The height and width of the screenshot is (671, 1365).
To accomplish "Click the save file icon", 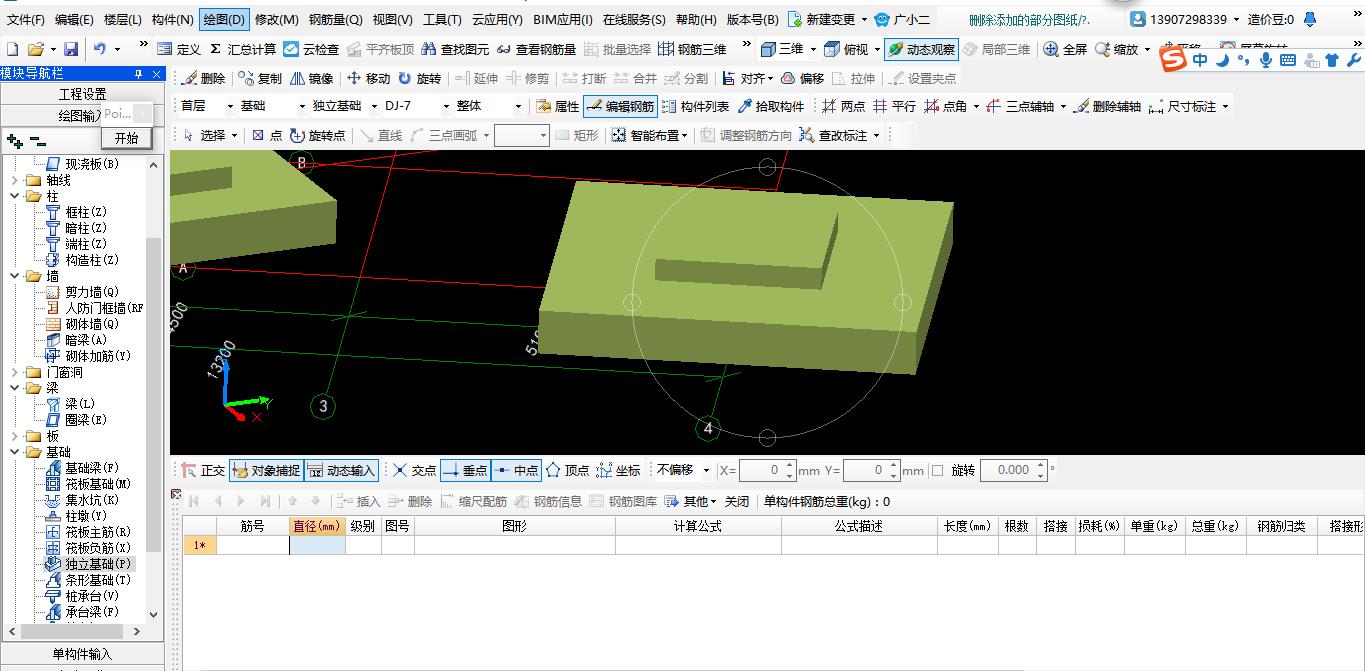I will click(71, 49).
